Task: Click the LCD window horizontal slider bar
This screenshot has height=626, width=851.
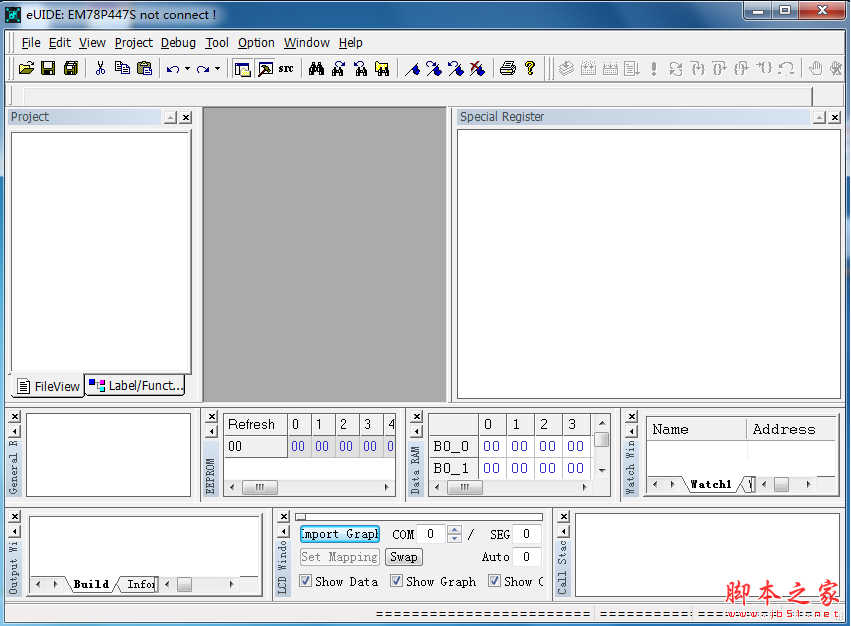Action: click(x=419, y=517)
